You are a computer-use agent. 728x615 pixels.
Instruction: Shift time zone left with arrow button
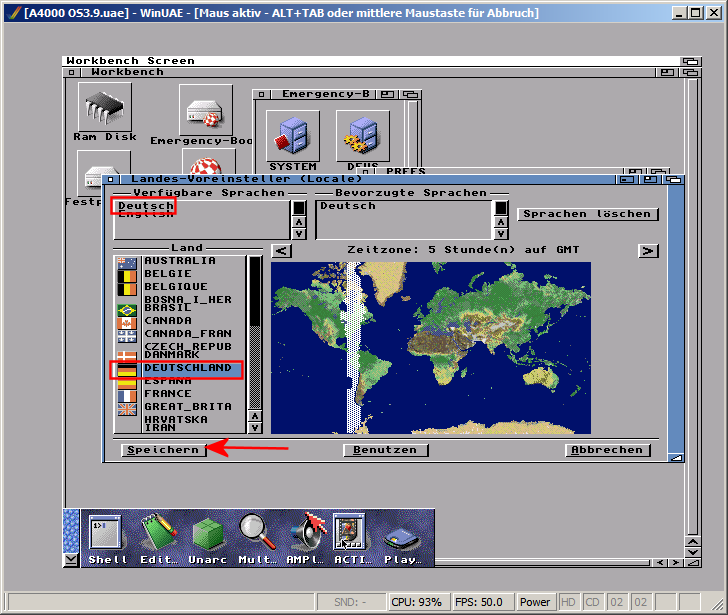tap(281, 251)
